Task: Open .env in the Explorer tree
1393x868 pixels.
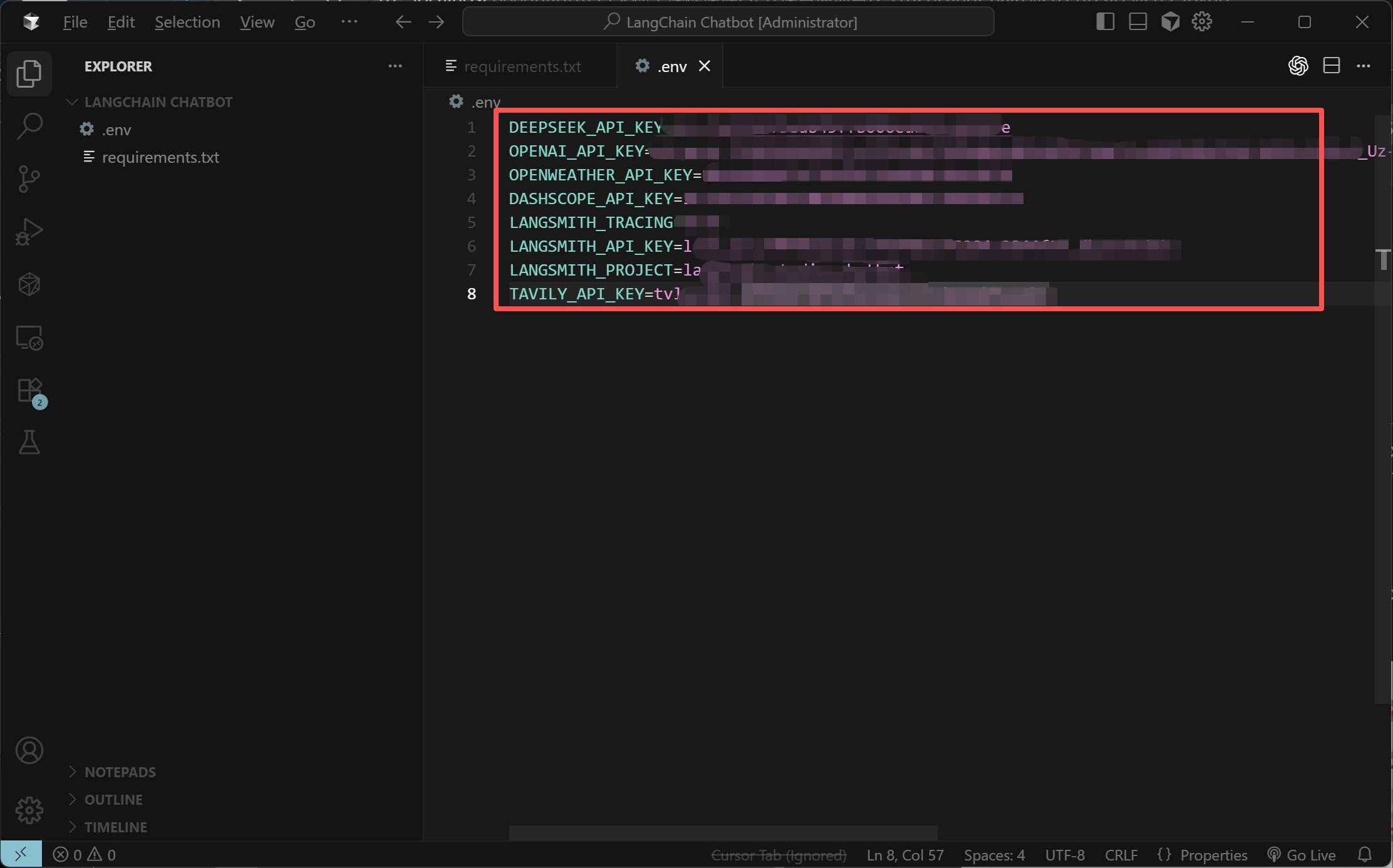Action: 117,130
